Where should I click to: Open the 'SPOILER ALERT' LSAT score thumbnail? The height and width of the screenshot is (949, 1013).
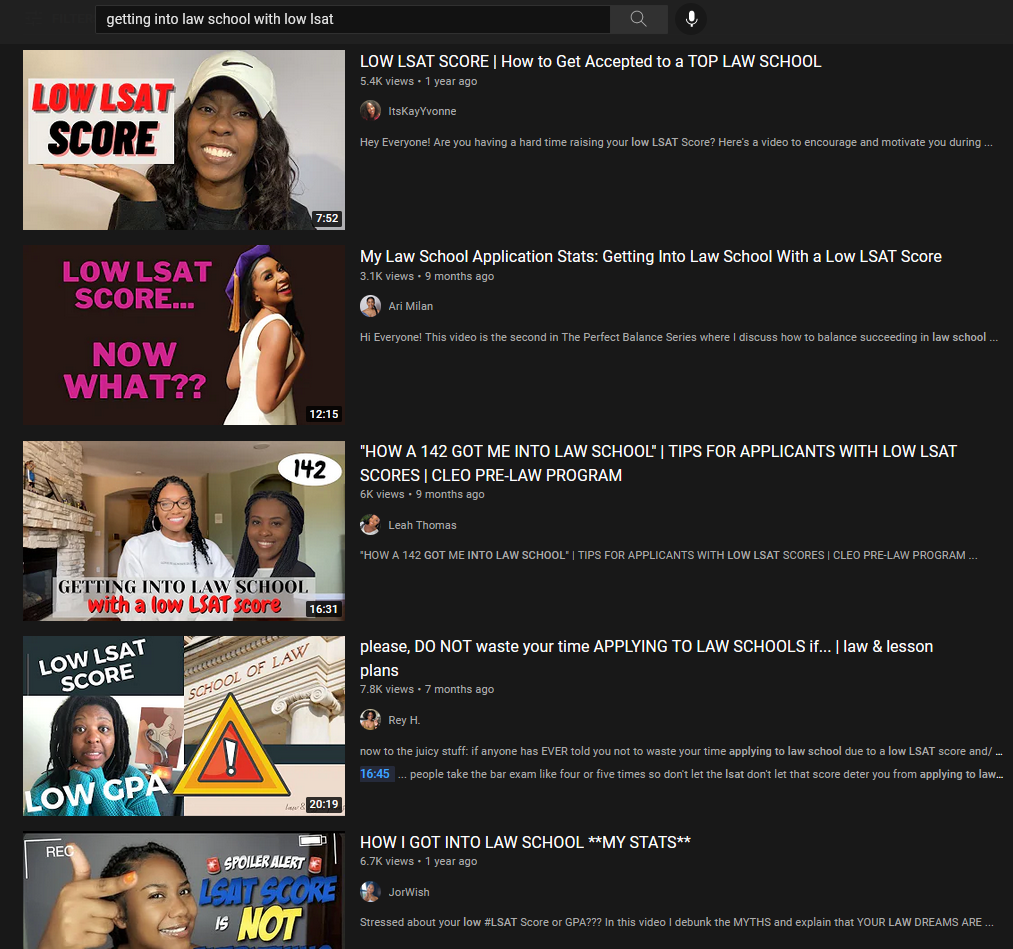pyautogui.click(x=184, y=890)
